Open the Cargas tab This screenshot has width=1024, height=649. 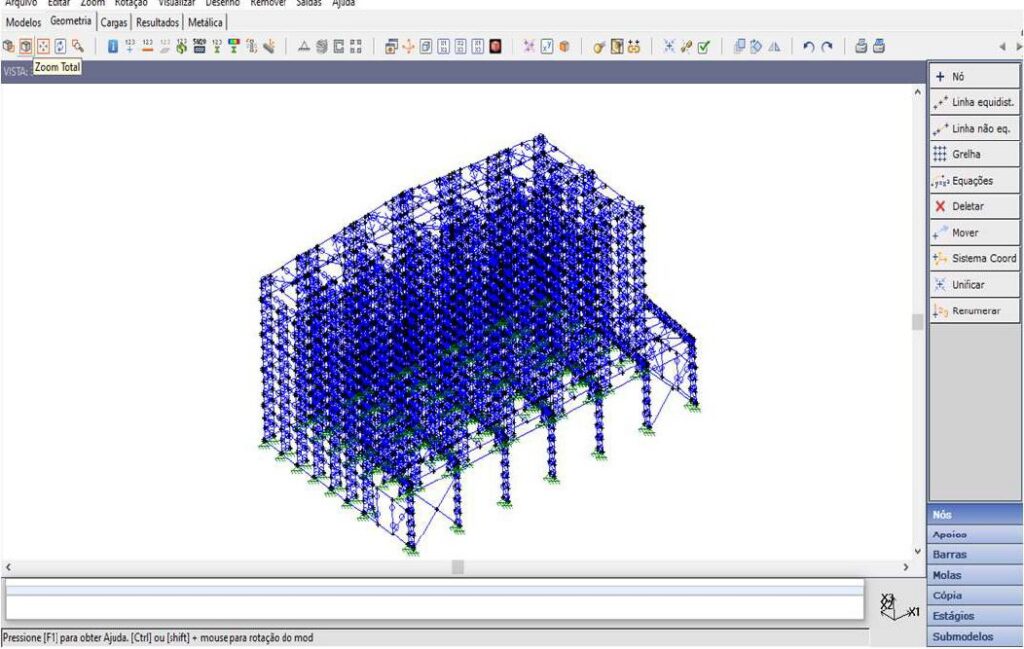114,22
